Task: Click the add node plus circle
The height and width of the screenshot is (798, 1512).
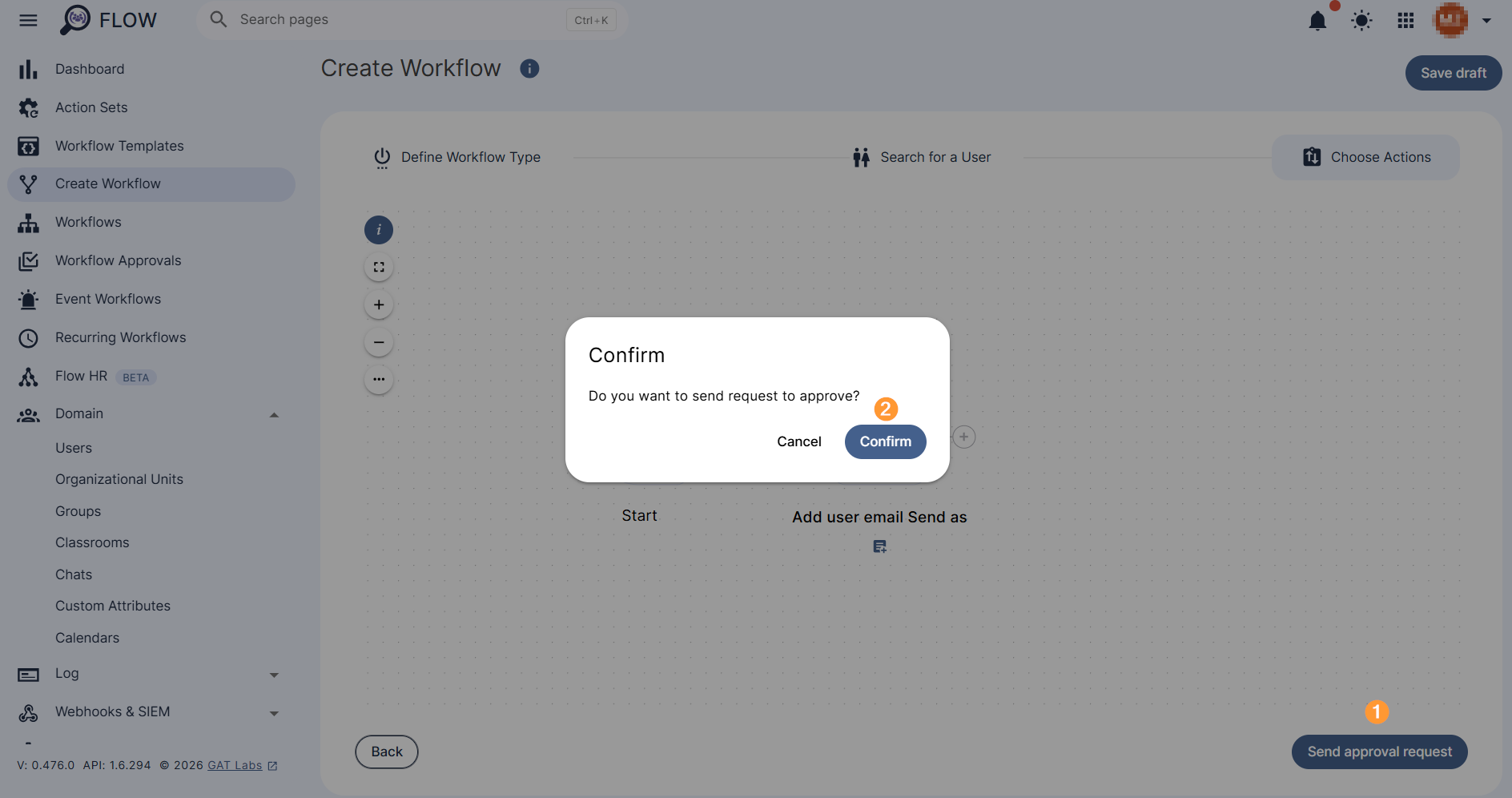Action: (x=964, y=437)
